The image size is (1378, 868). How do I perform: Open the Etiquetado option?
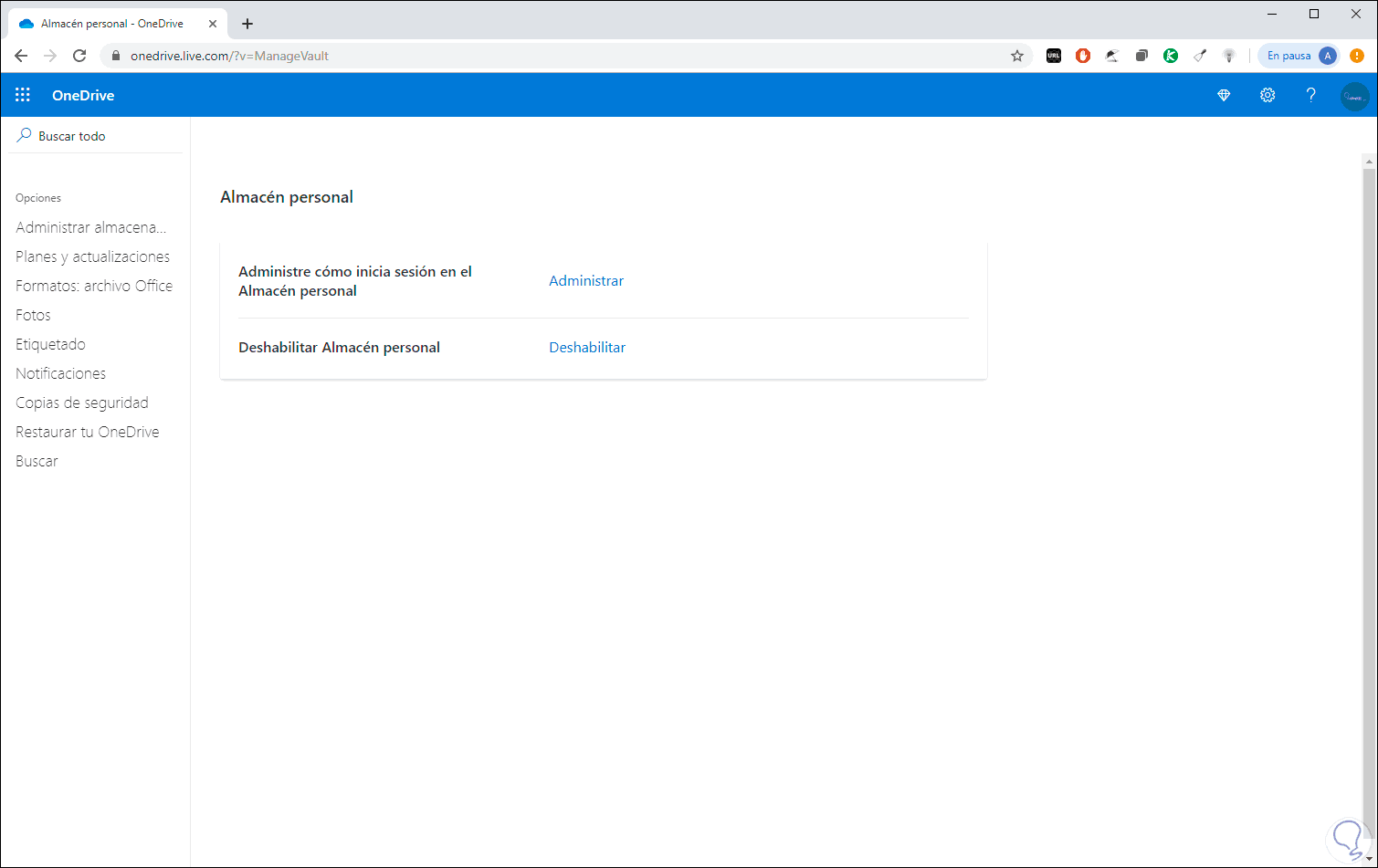[x=50, y=344]
